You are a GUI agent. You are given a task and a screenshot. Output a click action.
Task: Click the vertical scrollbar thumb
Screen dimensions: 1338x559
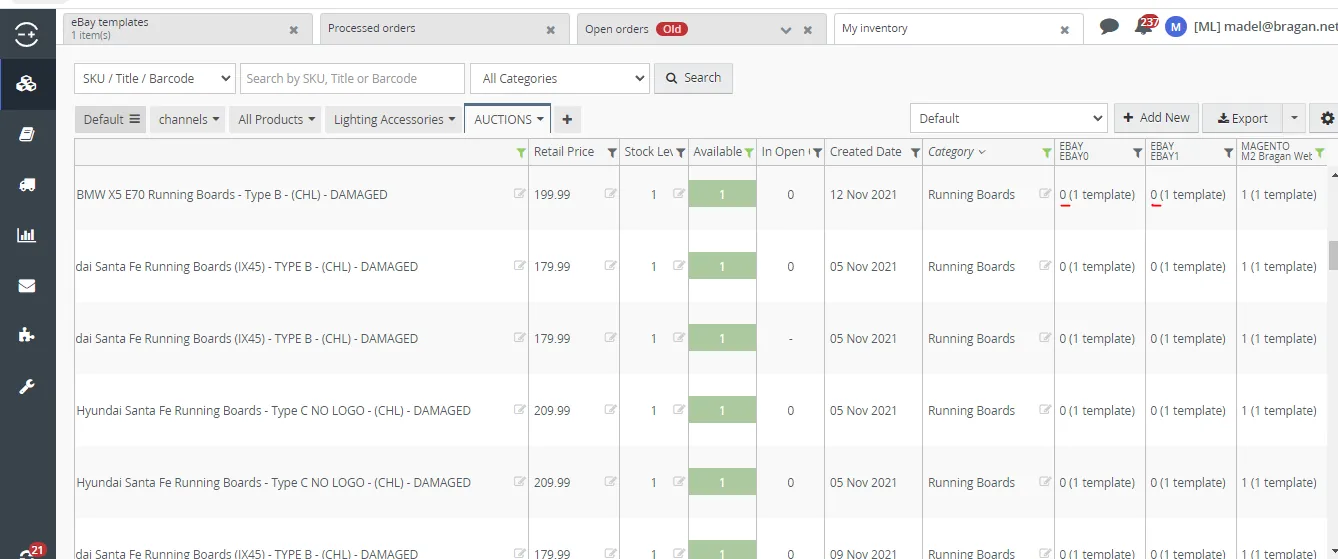pyautogui.click(x=1333, y=255)
